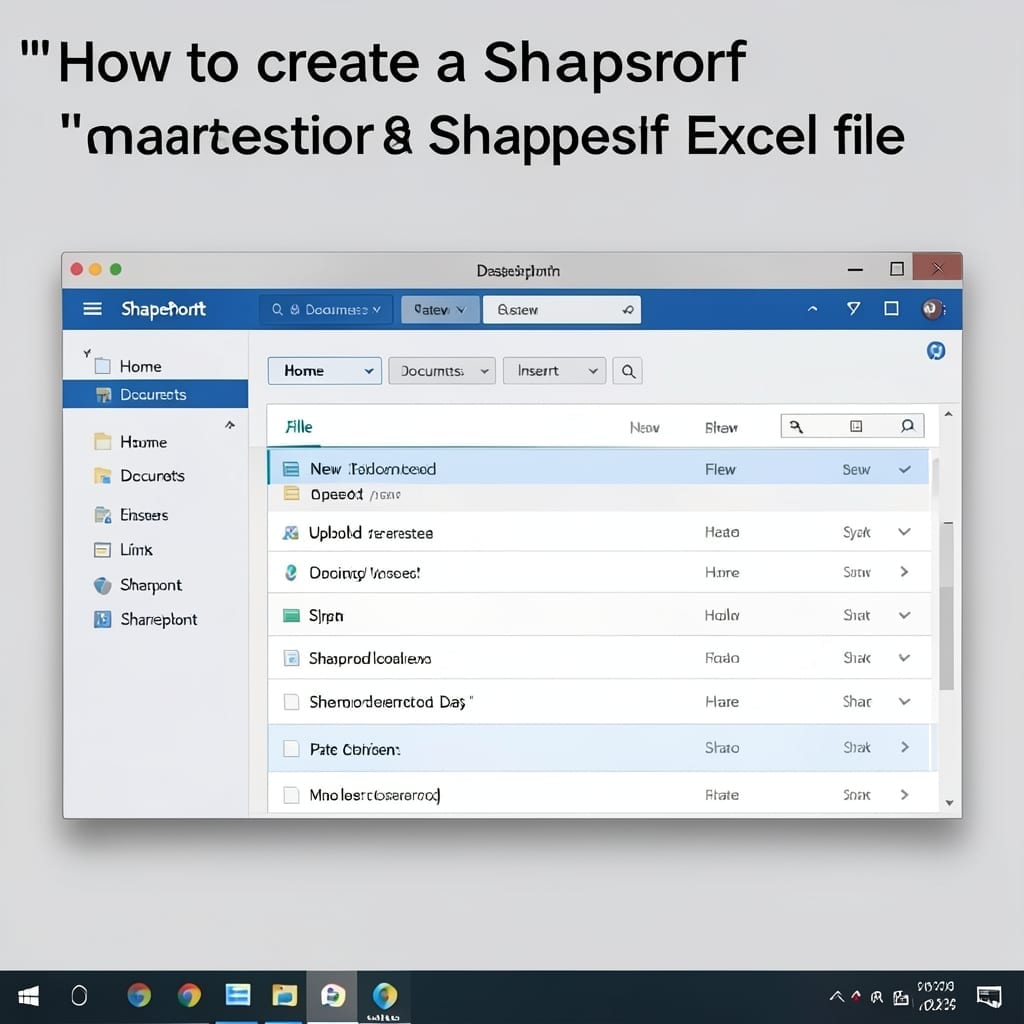Select Dccurets highlighted sidebar item
The width and height of the screenshot is (1024, 1024).
(x=155, y=394)
